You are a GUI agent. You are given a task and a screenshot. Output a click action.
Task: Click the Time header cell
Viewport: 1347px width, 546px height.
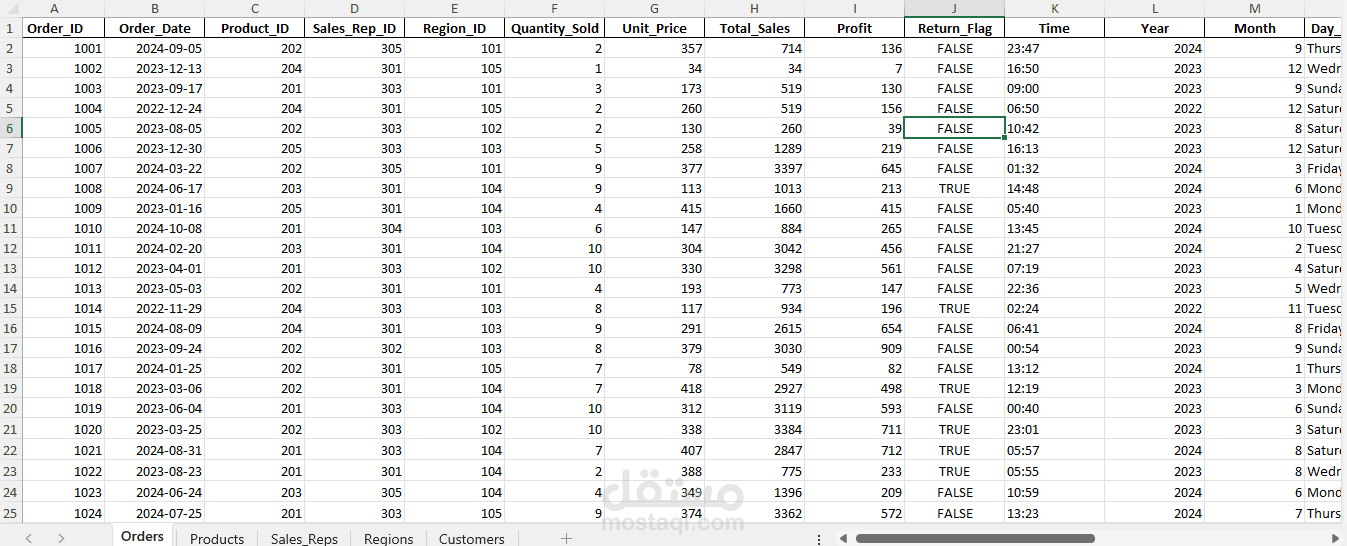coord(1055,28)
